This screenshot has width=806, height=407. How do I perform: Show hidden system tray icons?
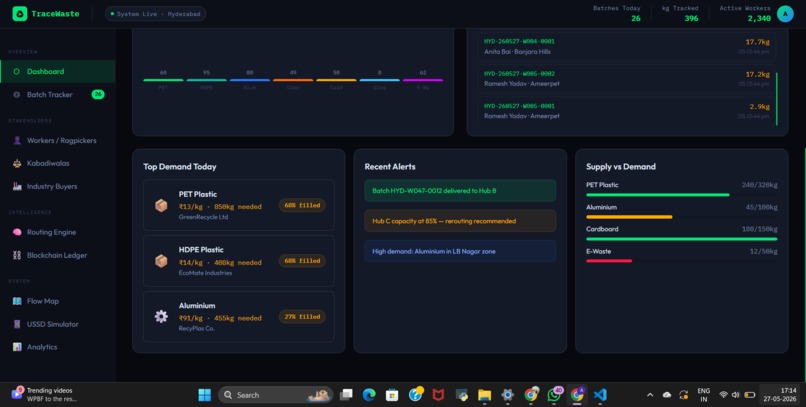(x=650, y=395)
